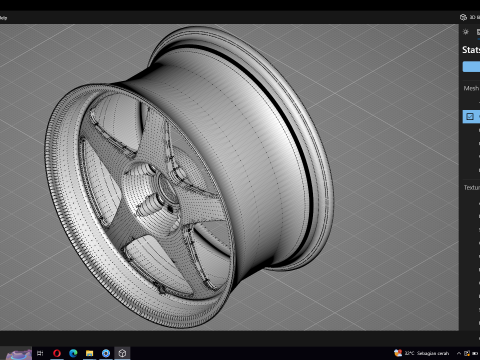This screenshot has height=360, width=480.
Task: Click the Mesh section heading
Action: point(471,88)
